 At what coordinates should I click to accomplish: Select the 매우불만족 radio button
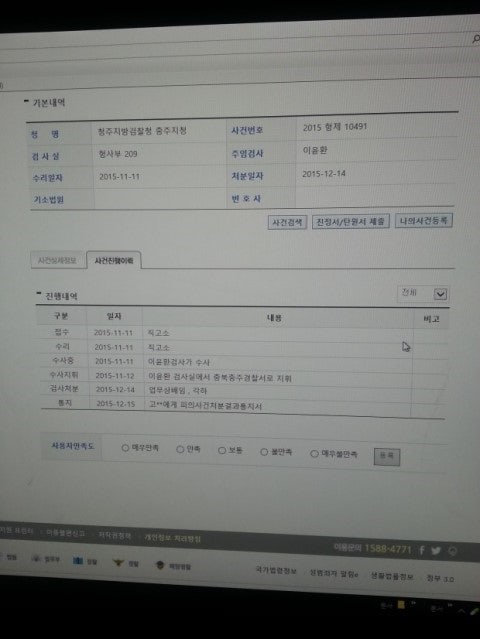click(x=314, y=454)
